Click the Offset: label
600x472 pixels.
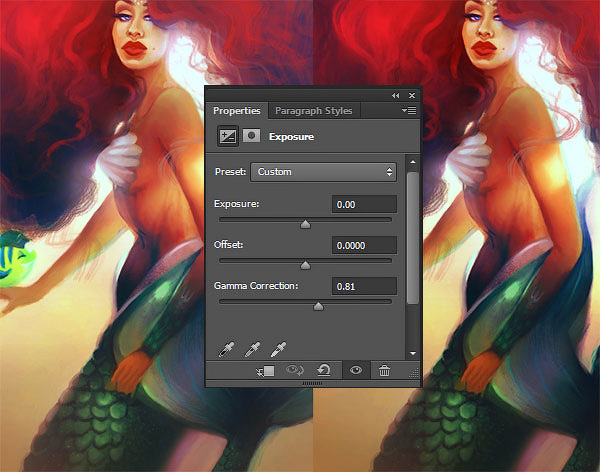(x=228, y=245)
